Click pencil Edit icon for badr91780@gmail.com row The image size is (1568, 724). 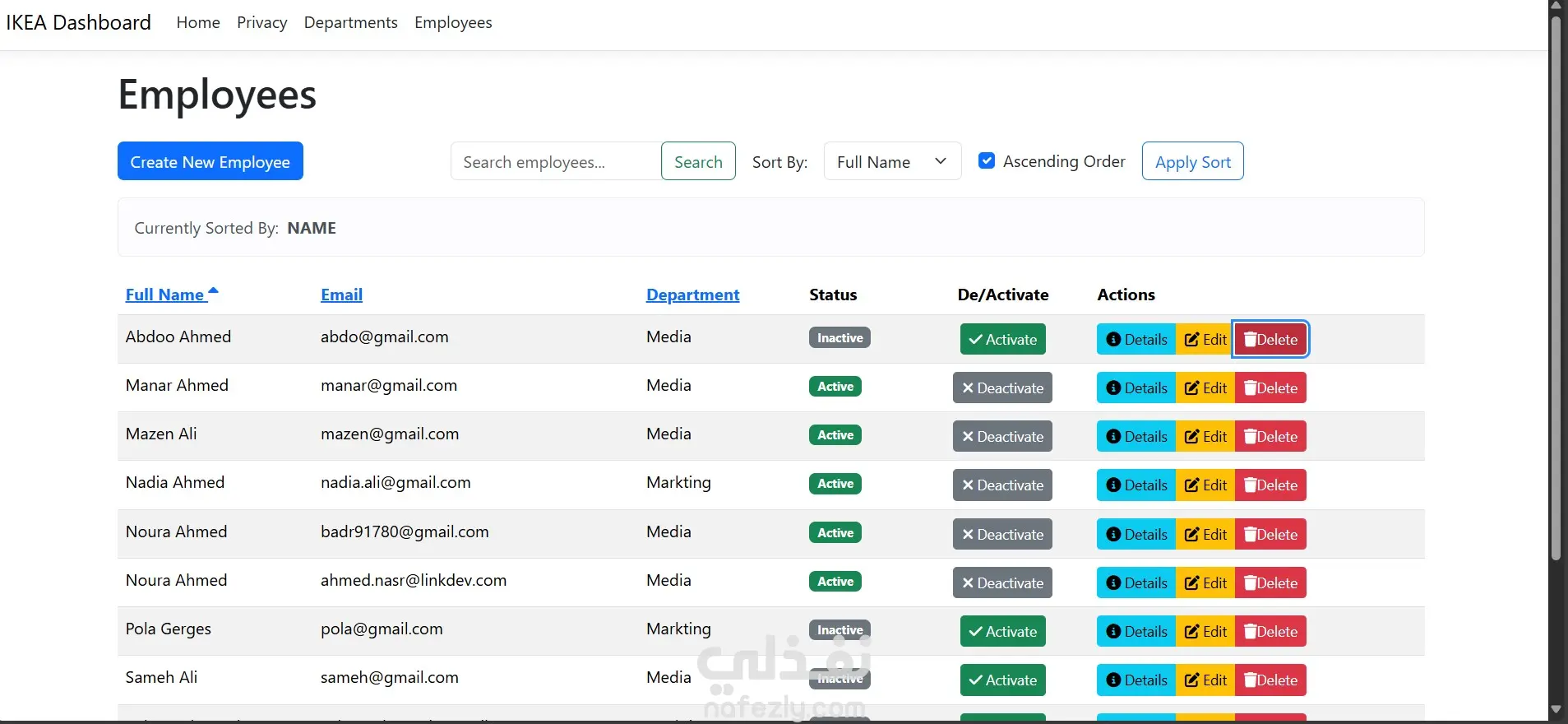pyautogui.click(x=1191, y=535)
